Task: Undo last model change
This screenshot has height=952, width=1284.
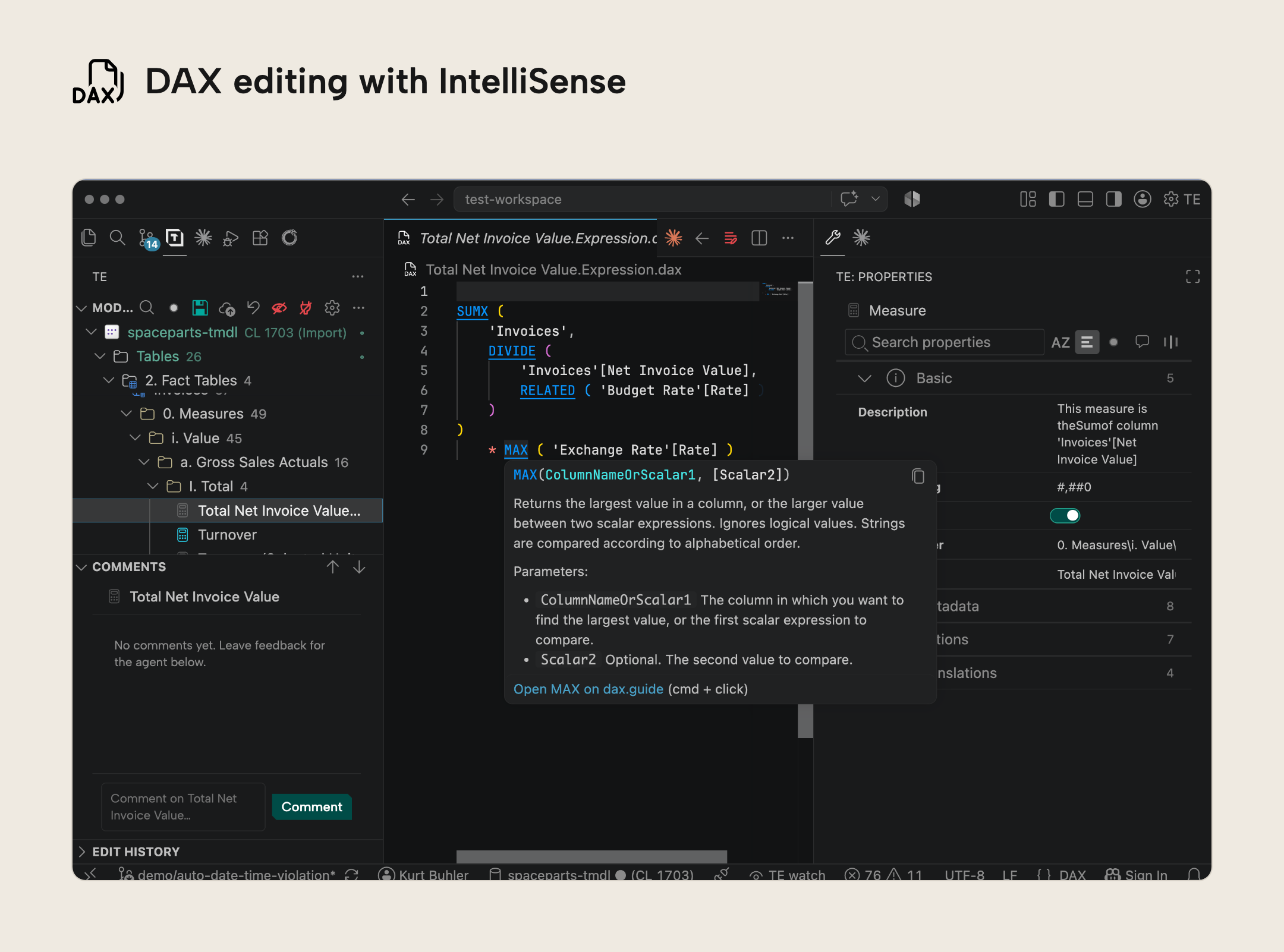Action: [x=253, y=307]
